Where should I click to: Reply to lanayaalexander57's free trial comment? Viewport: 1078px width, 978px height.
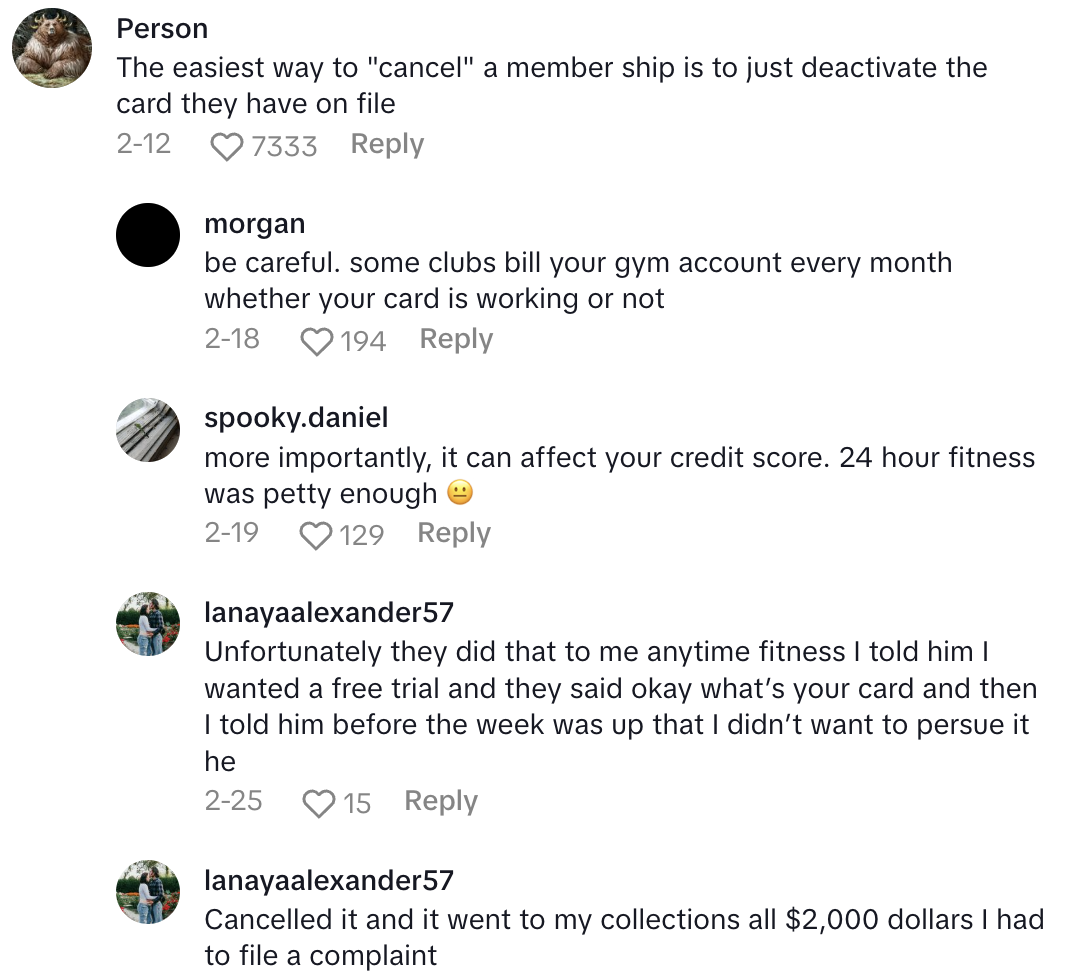[441, 801]
